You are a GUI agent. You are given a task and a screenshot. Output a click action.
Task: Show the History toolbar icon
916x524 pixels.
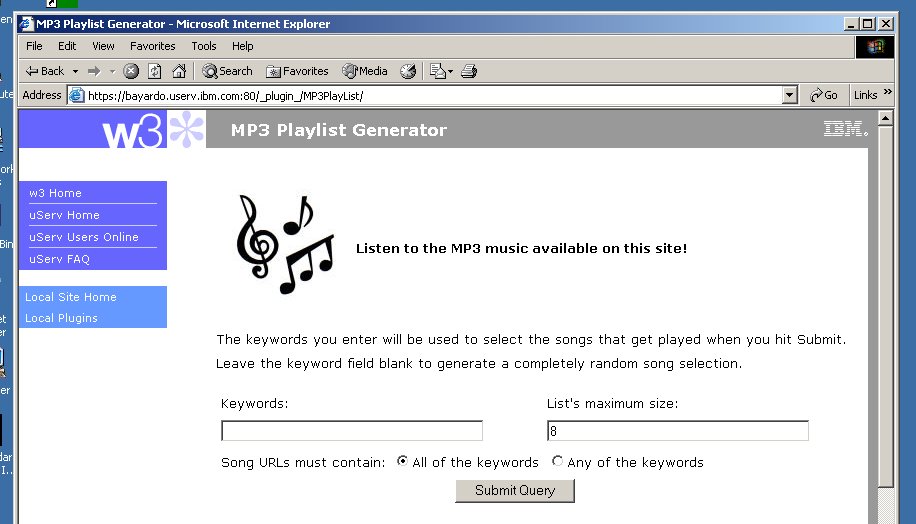[408, 71]
